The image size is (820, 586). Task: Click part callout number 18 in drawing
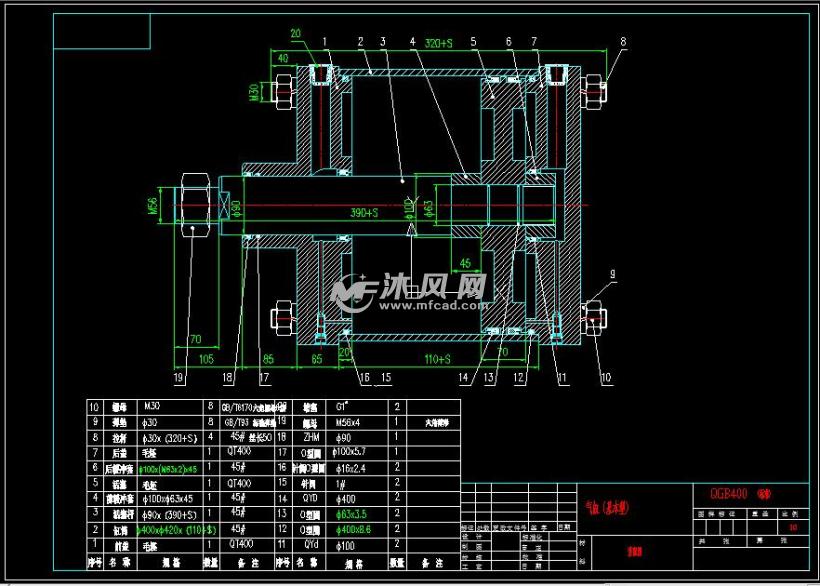(227, 377)
